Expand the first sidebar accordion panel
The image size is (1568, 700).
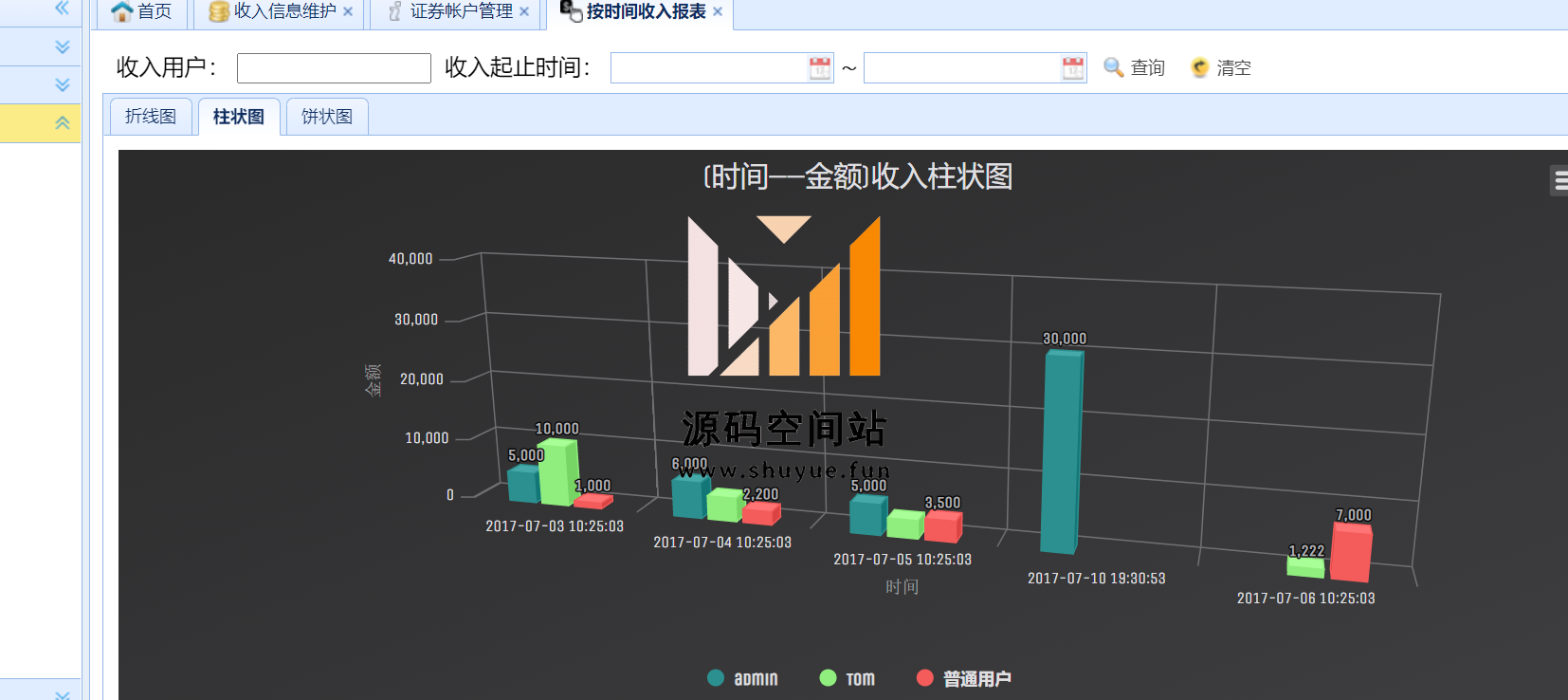tap(63, 46)
